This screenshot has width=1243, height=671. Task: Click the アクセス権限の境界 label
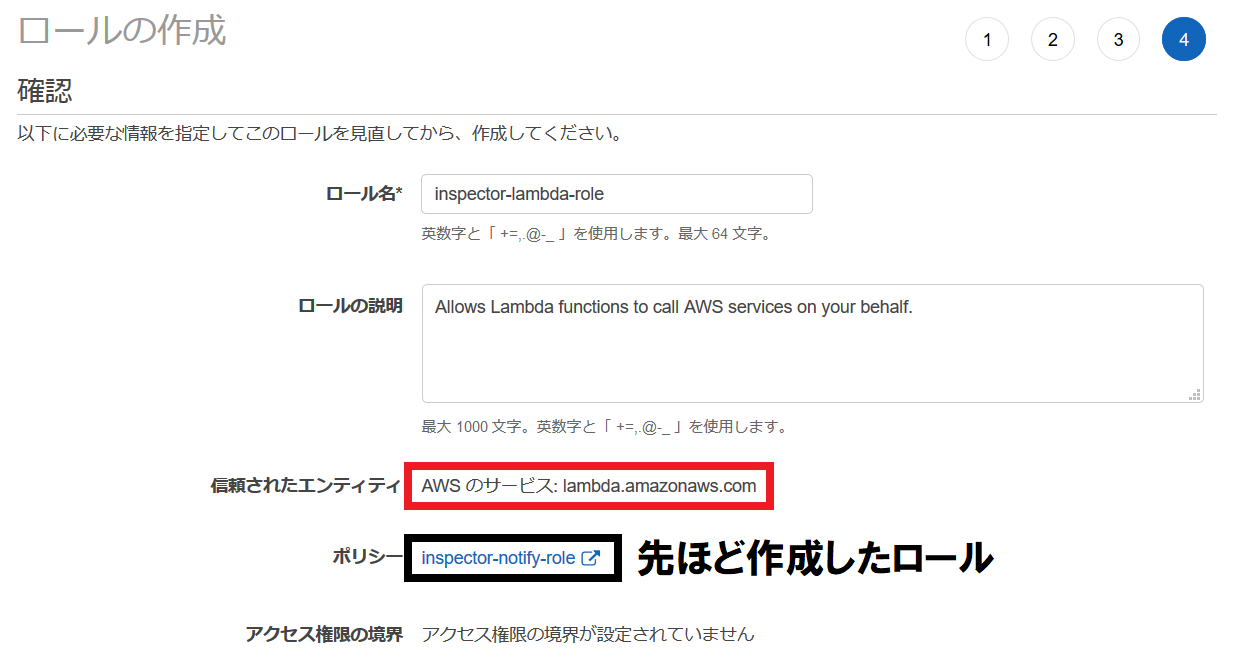(324, 634)
